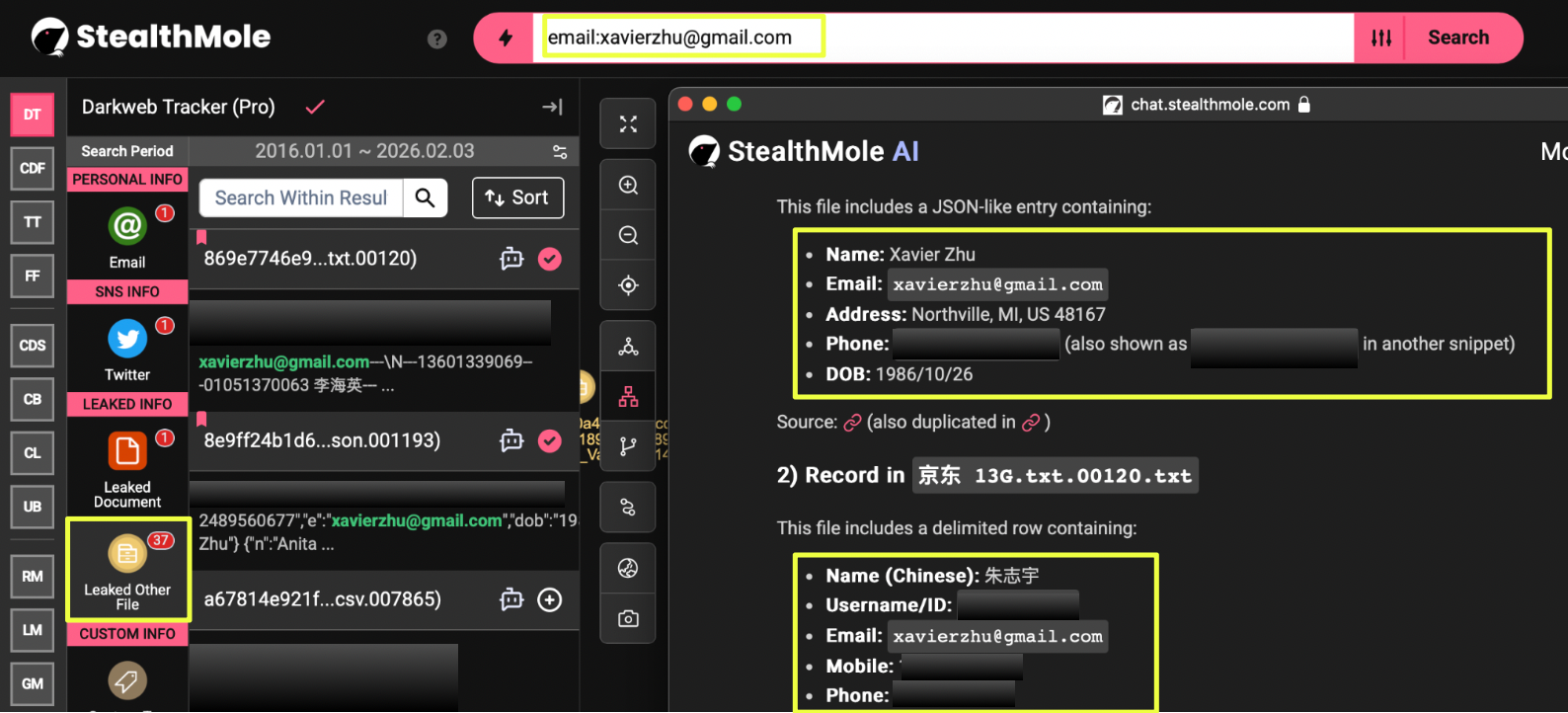Screen dimensions: 1568x713
Task: Click the zoom in magnifier icon
Action: pyautogui.click(x=628, y=185)
